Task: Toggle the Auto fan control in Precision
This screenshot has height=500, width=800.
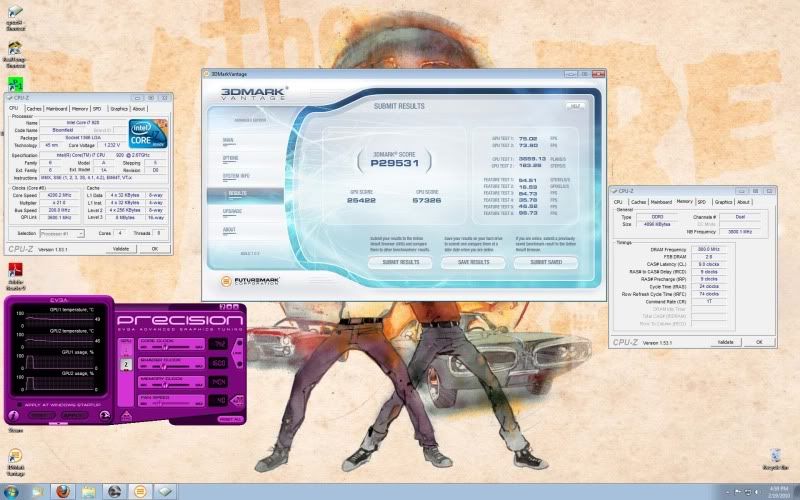Action: (238, 401)
